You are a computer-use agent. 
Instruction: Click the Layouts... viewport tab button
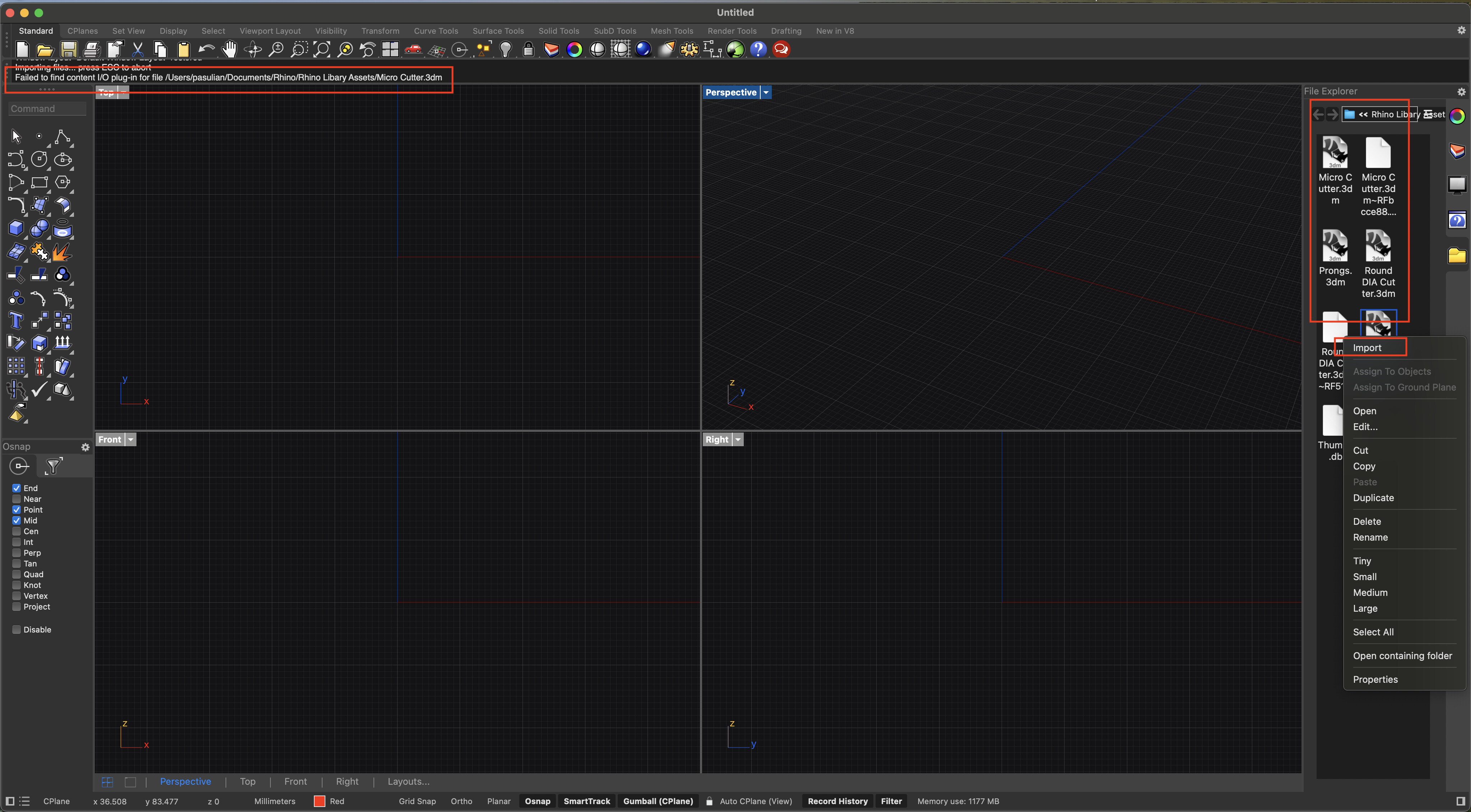(x=408, y=782)
